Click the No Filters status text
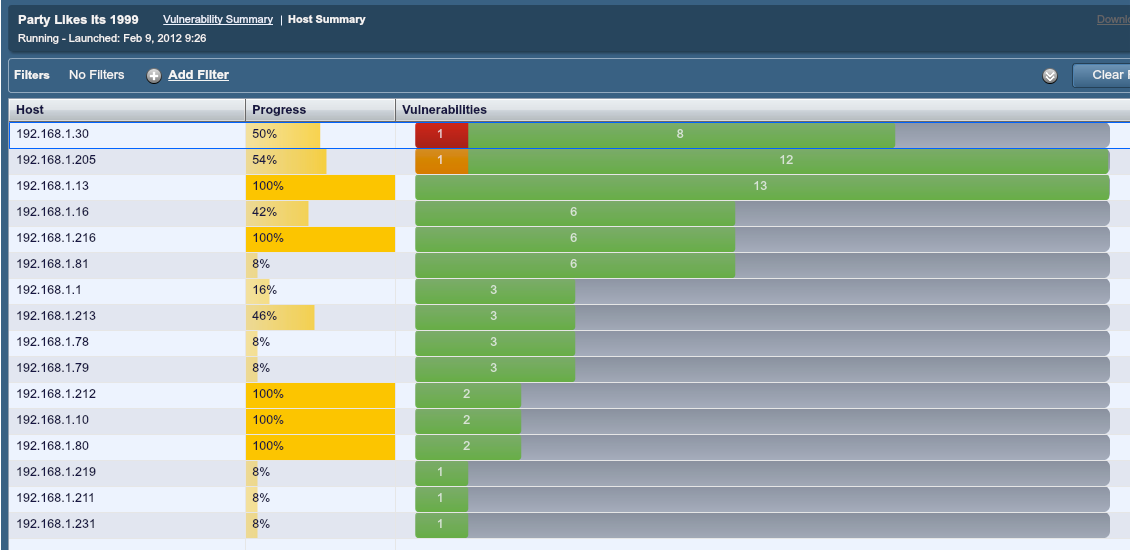1132x551 pixels. click(x=97, y=75)
